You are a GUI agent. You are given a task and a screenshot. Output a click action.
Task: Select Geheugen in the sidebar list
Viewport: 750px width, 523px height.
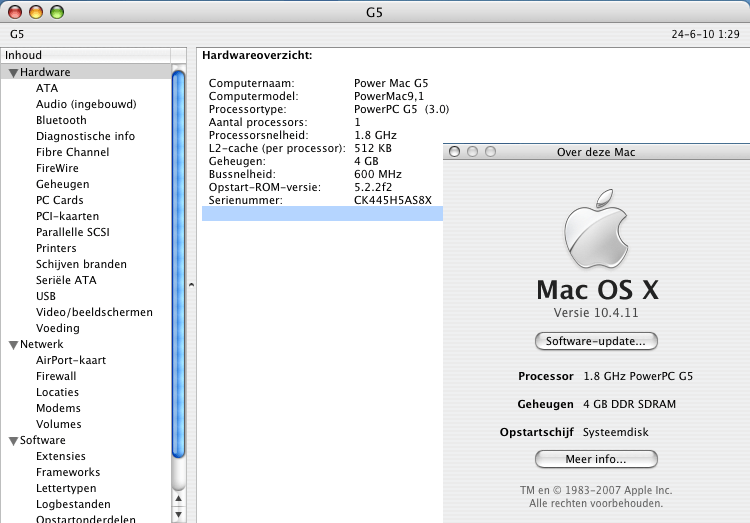coord(62,184)
